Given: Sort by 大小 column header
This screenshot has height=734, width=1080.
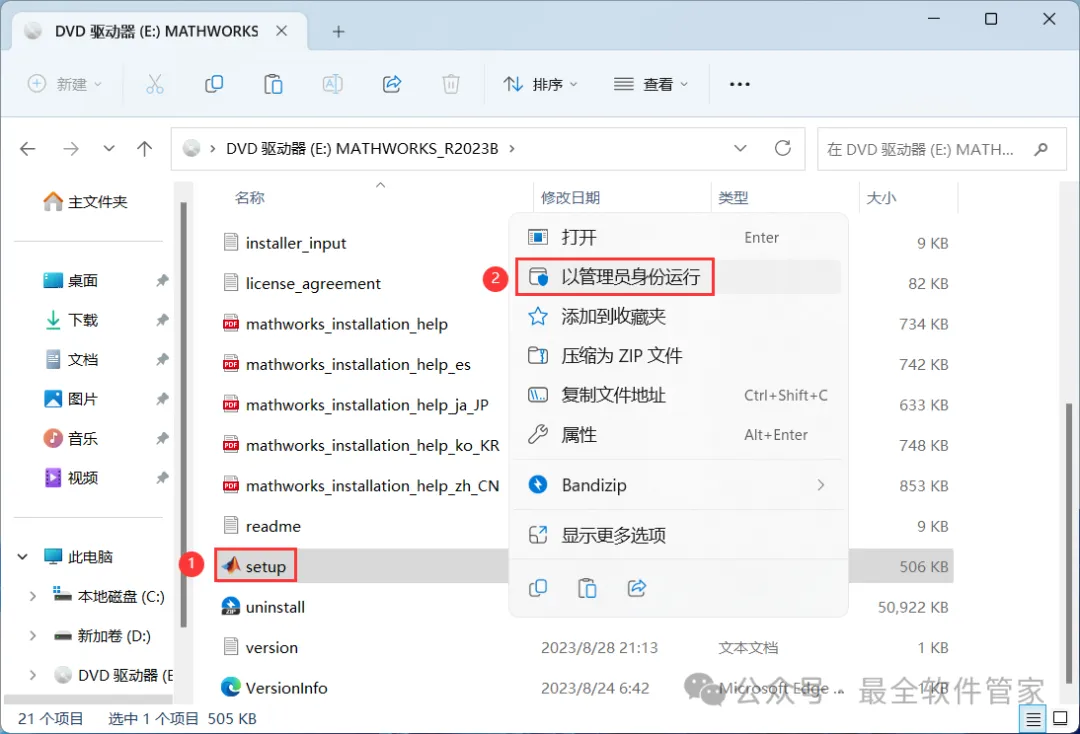Looking at the screenshot, I should point(881,198).
